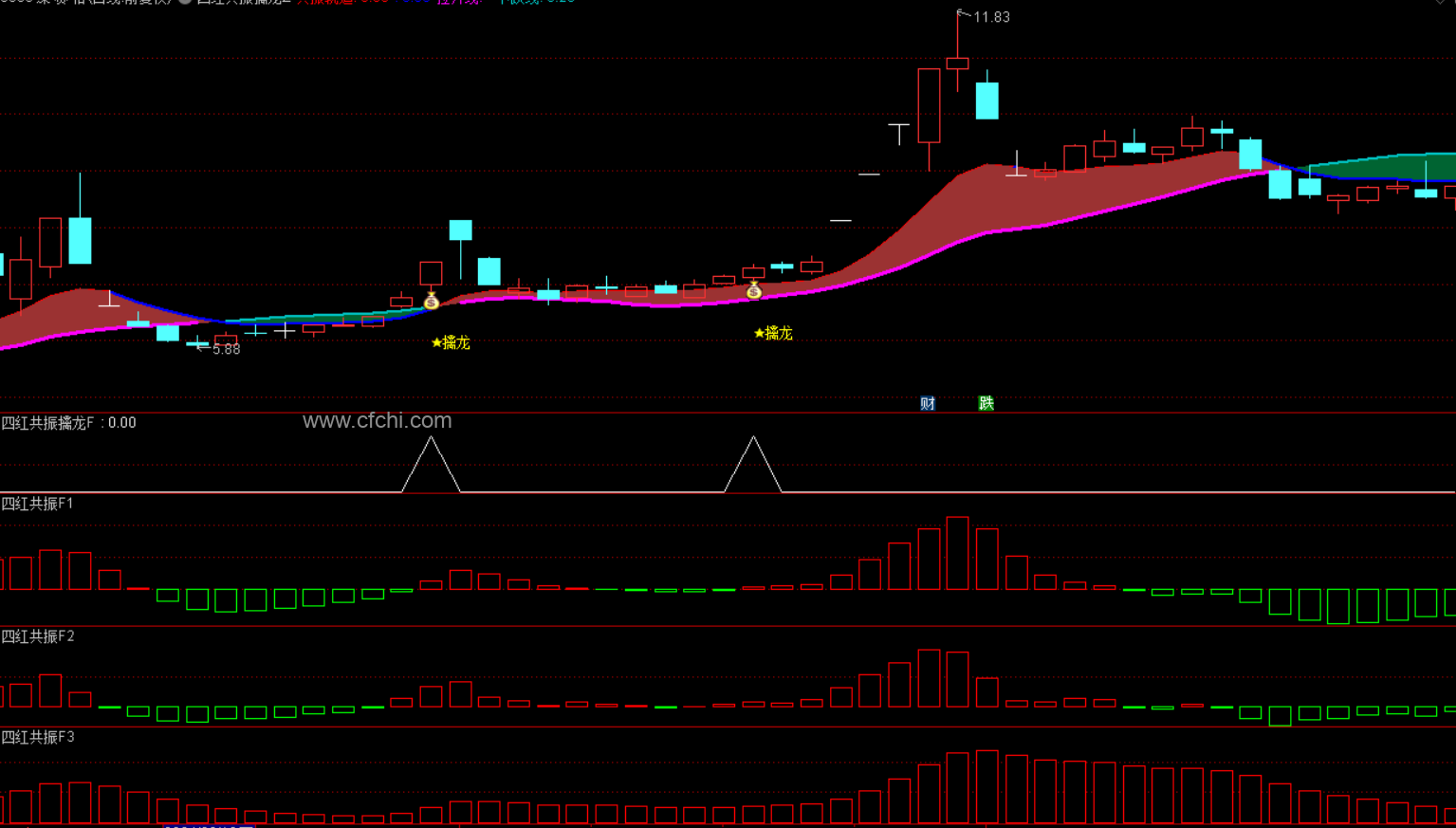Select the 四红共振F3 indicator title
The image size is (1456, 828).
coord(38,737)
